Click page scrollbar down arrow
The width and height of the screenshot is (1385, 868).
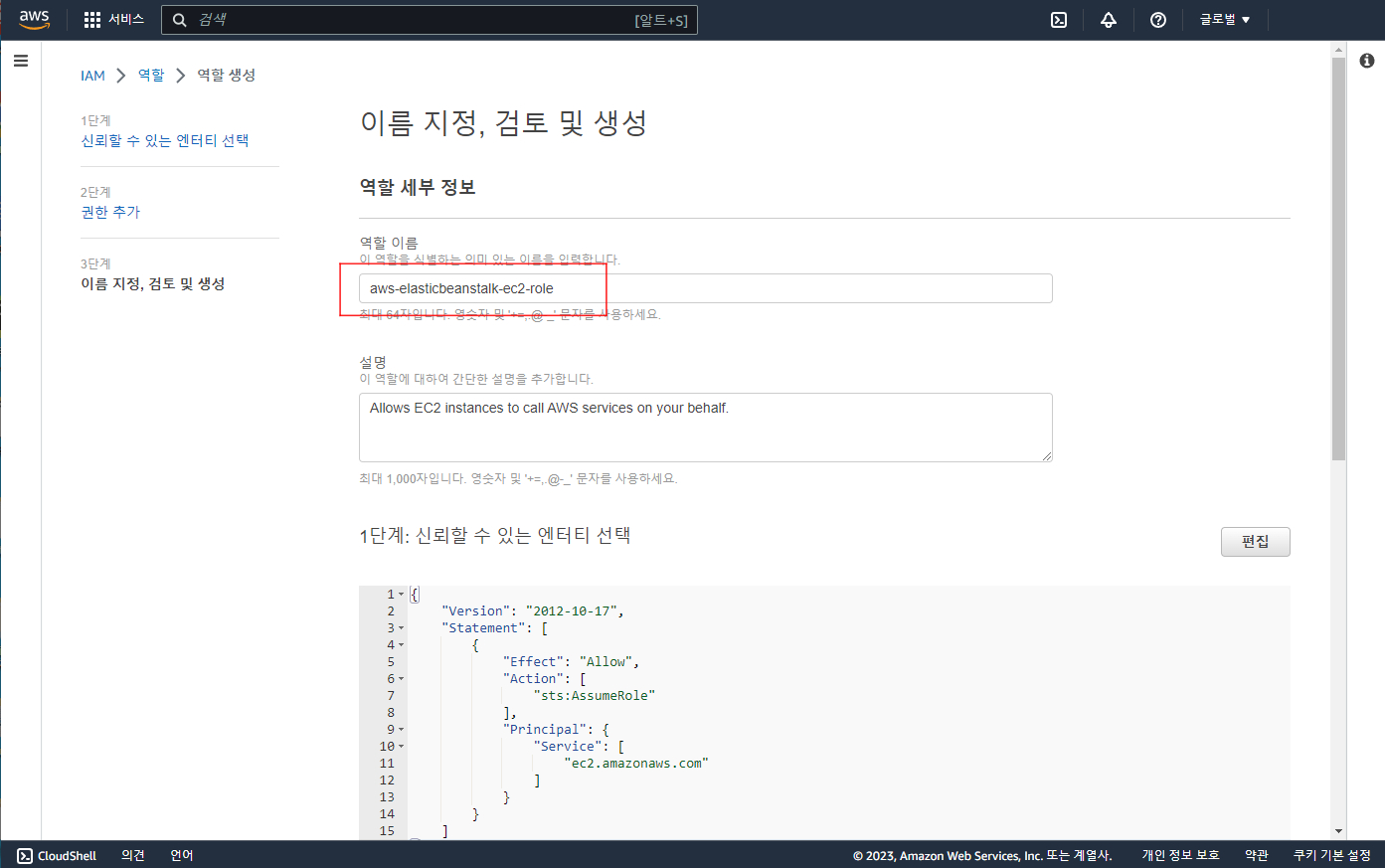click(x=1338, y=831)
